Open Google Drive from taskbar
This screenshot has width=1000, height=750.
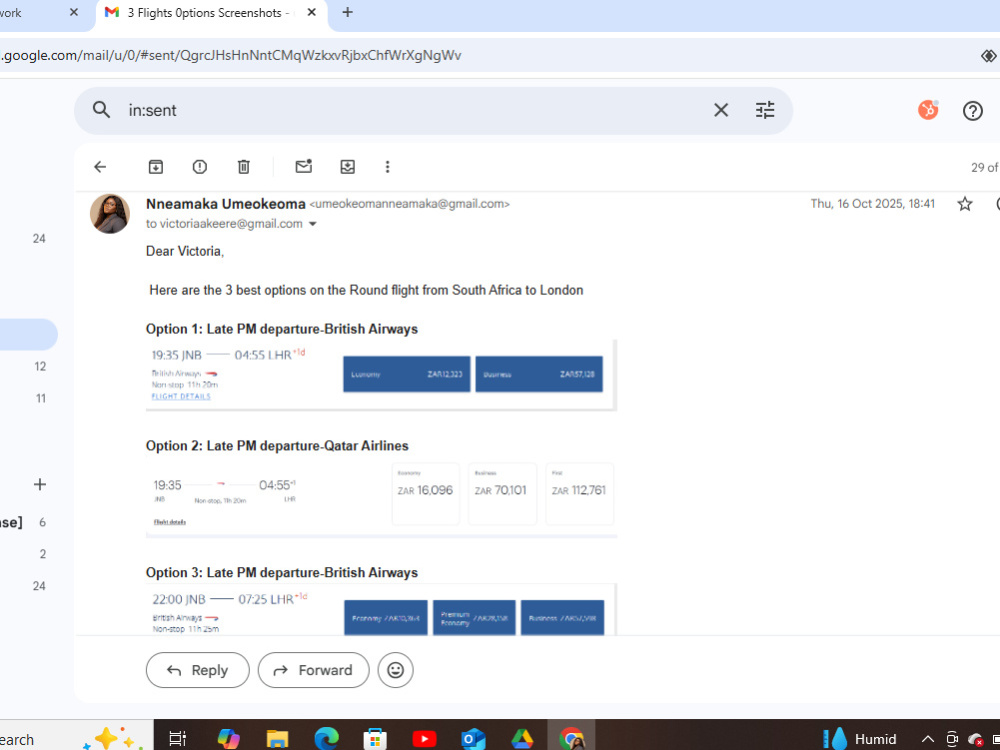522,739
